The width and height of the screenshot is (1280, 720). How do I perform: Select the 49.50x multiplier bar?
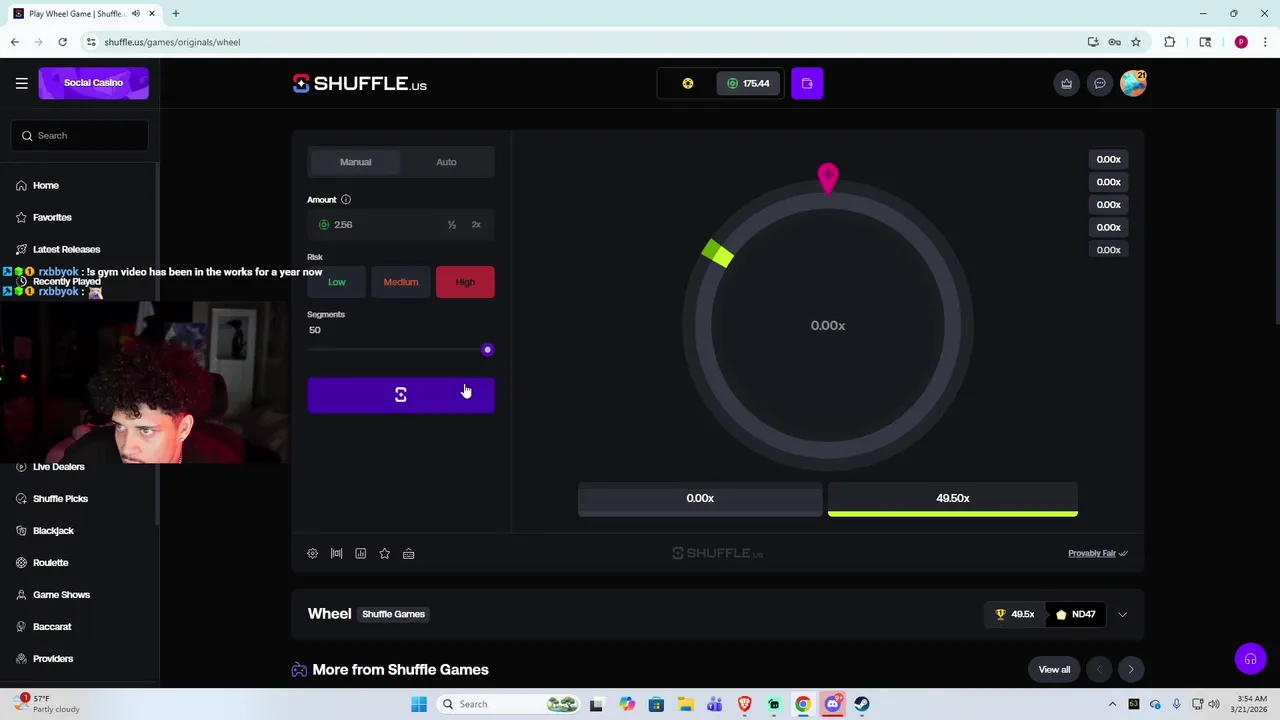953,499
